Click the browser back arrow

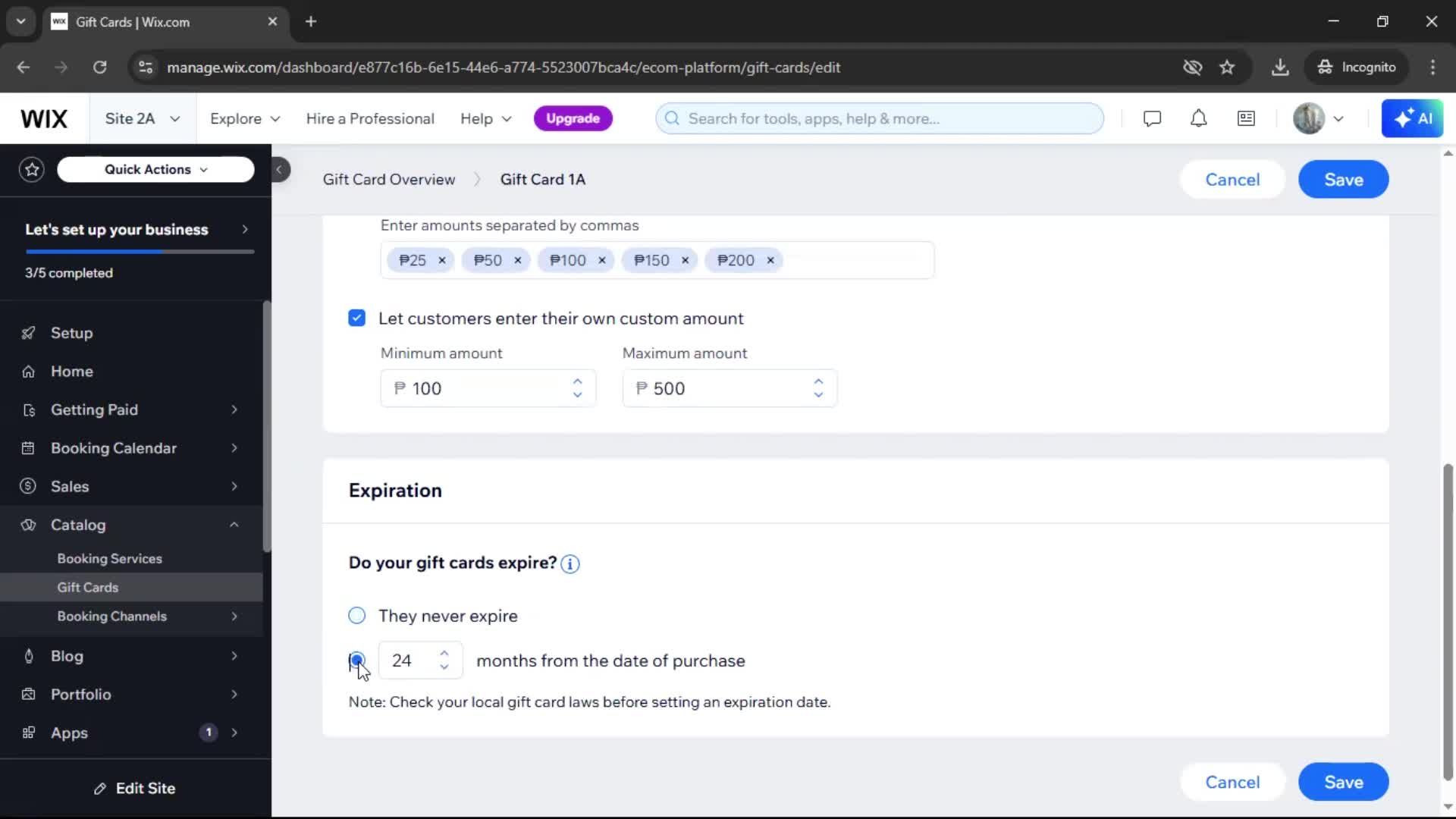24,67
